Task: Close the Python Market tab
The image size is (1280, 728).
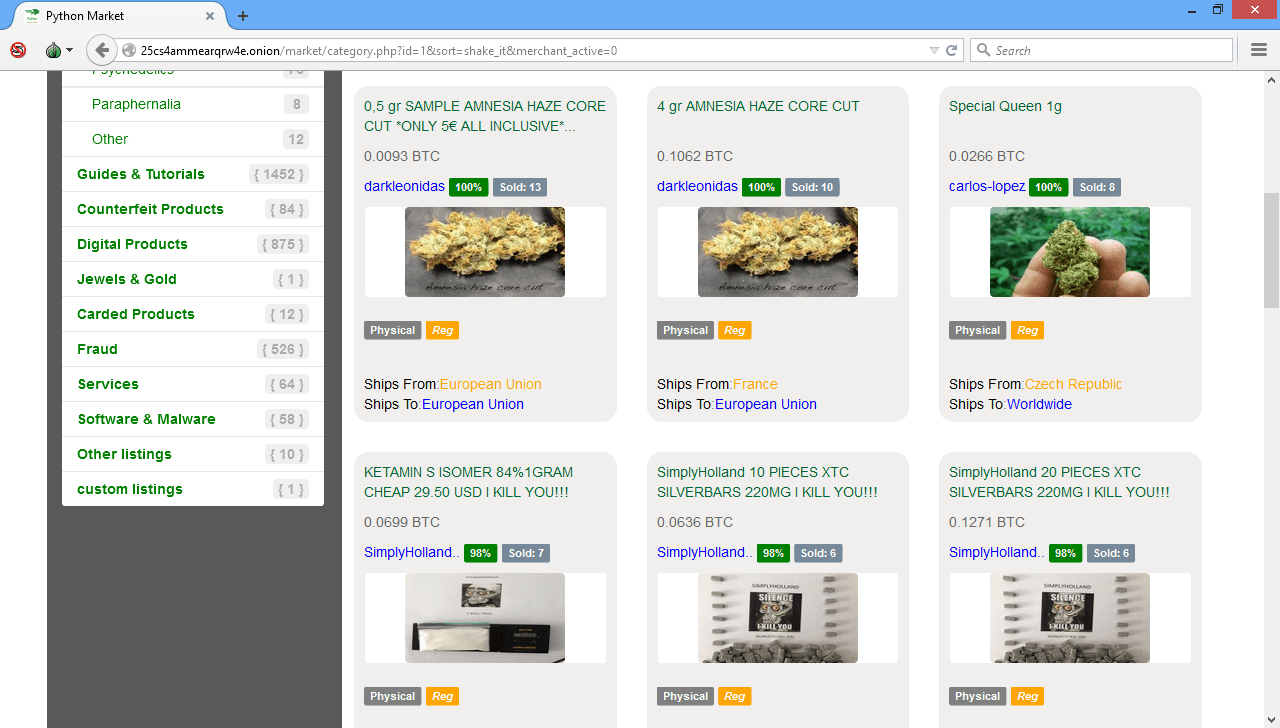Action: pyautogui.click(x=209, y=16)
